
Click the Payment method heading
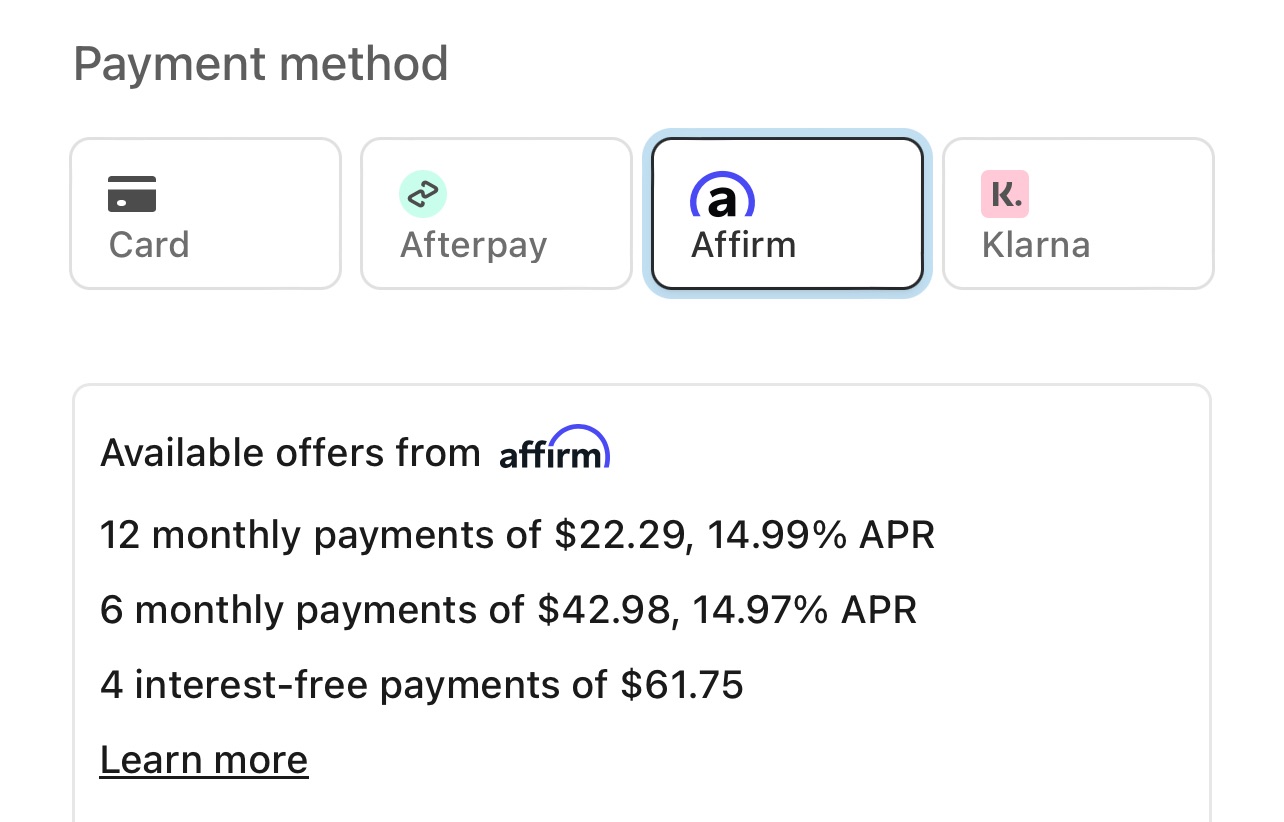click(x=261, y=64)
